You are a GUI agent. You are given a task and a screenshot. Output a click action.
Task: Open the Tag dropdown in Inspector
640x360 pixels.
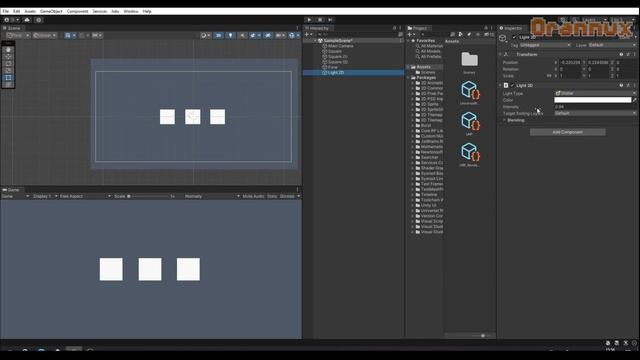click(x=545, y=45)
